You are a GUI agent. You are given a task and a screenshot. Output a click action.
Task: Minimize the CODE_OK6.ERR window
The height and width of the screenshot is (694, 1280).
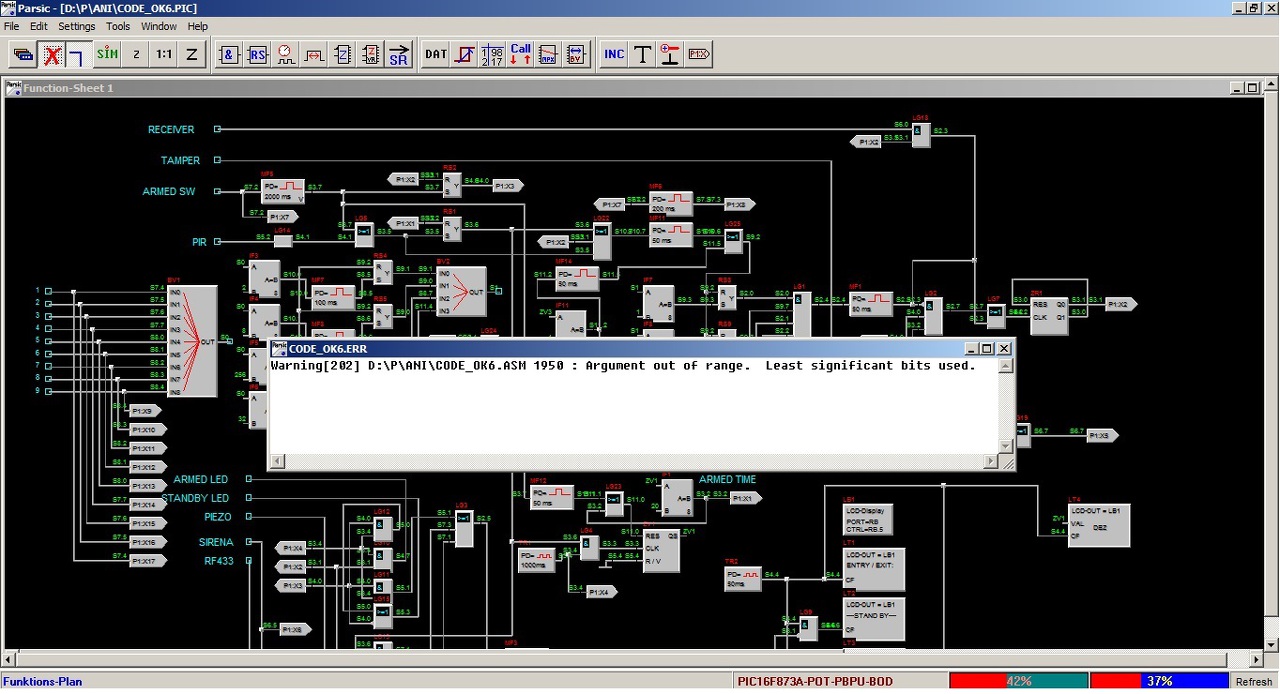click(x=970, y=348)
